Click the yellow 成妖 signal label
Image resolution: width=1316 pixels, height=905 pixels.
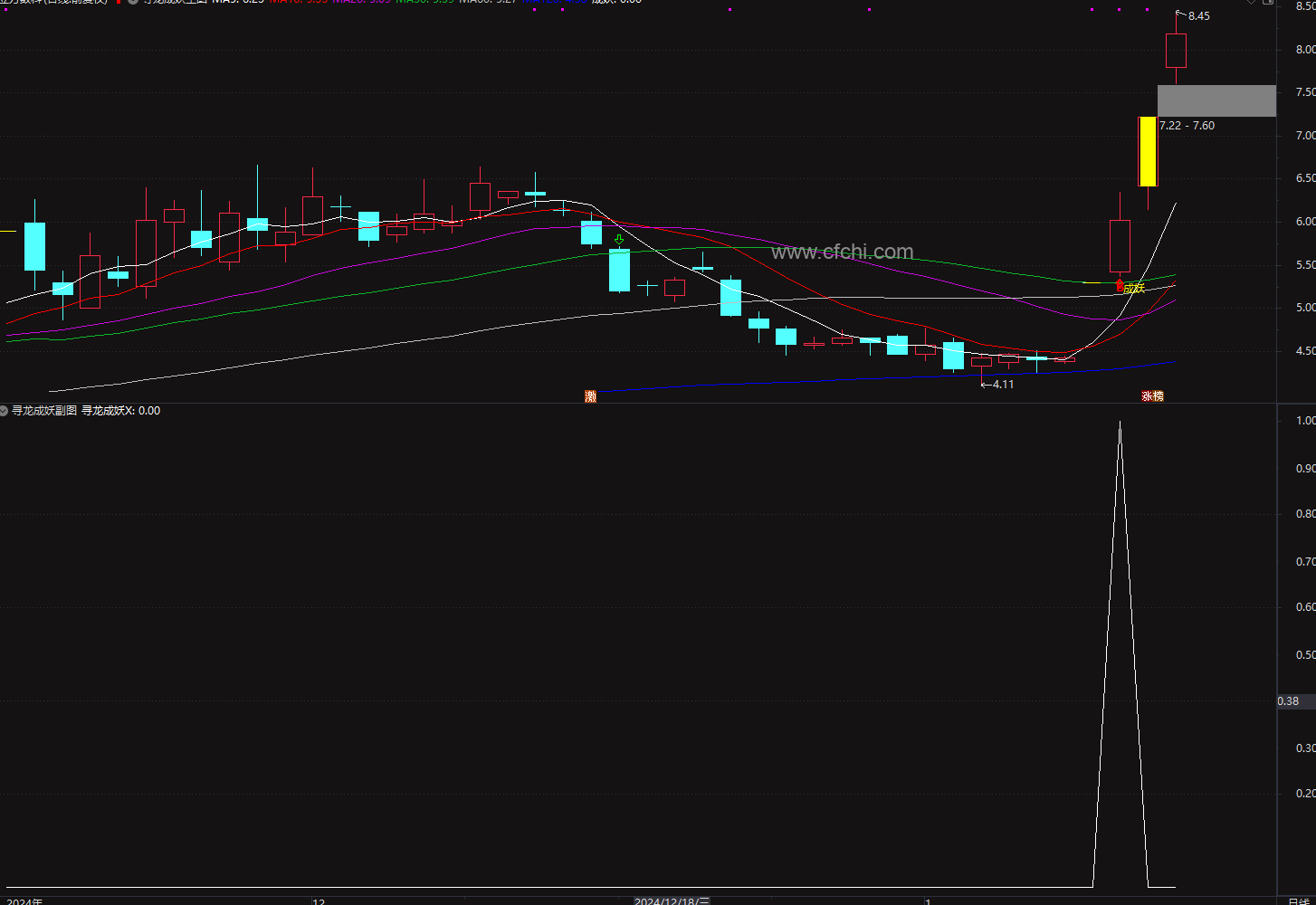point(1134,288)
